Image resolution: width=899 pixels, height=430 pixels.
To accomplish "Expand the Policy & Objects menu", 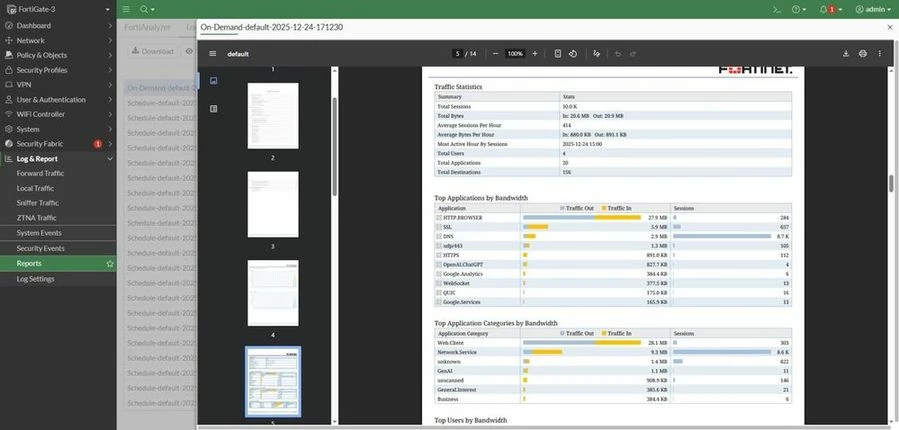I will (x=58, y=55).
